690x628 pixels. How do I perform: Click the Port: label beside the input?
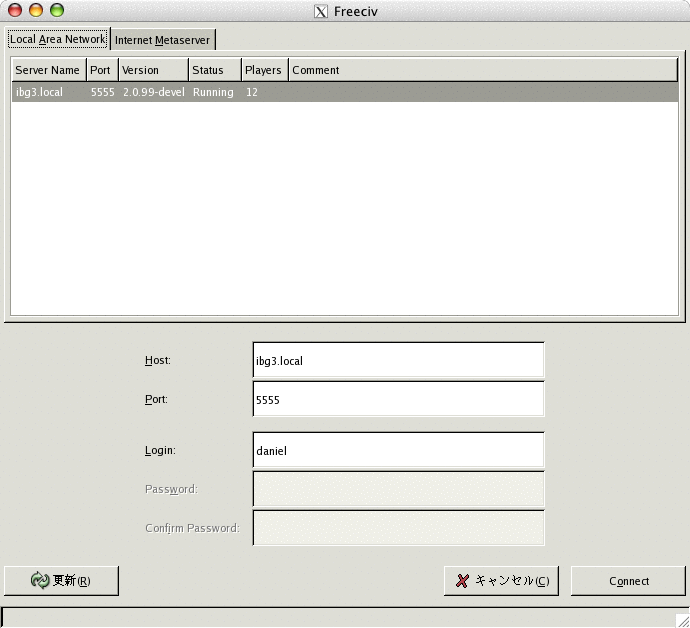point(156,399)
